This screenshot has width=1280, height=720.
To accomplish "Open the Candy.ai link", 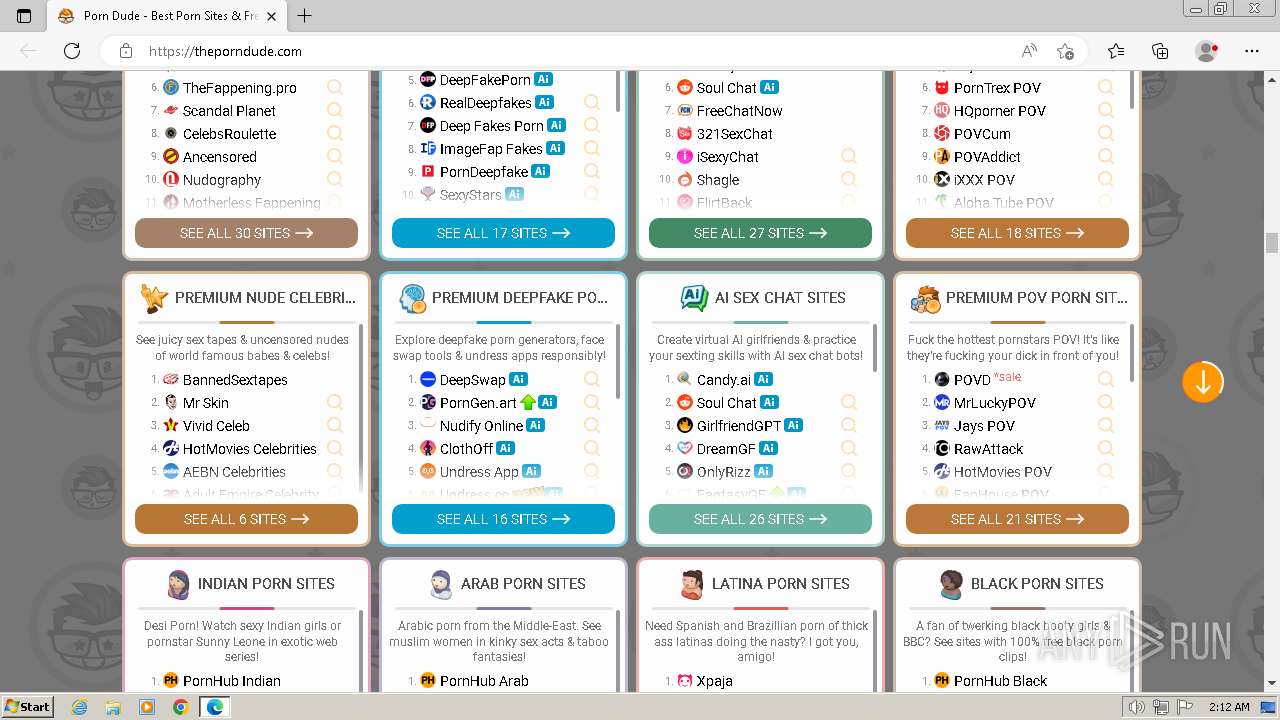I will 723,380.
